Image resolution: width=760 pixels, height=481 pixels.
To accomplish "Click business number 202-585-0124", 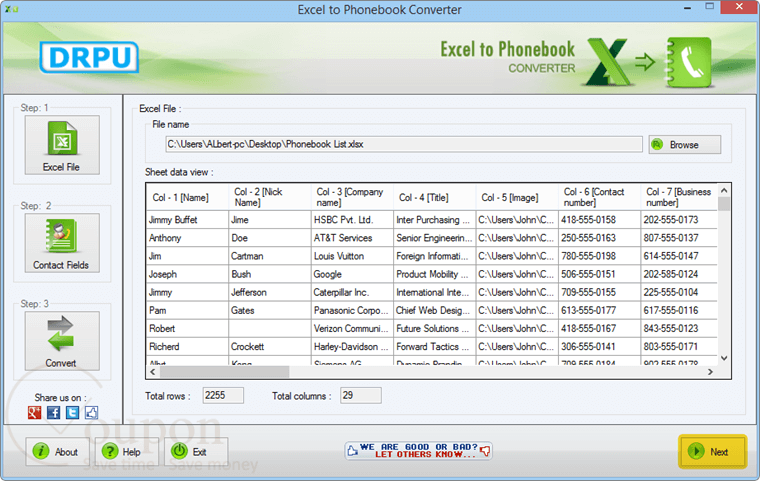I will 679,274.
